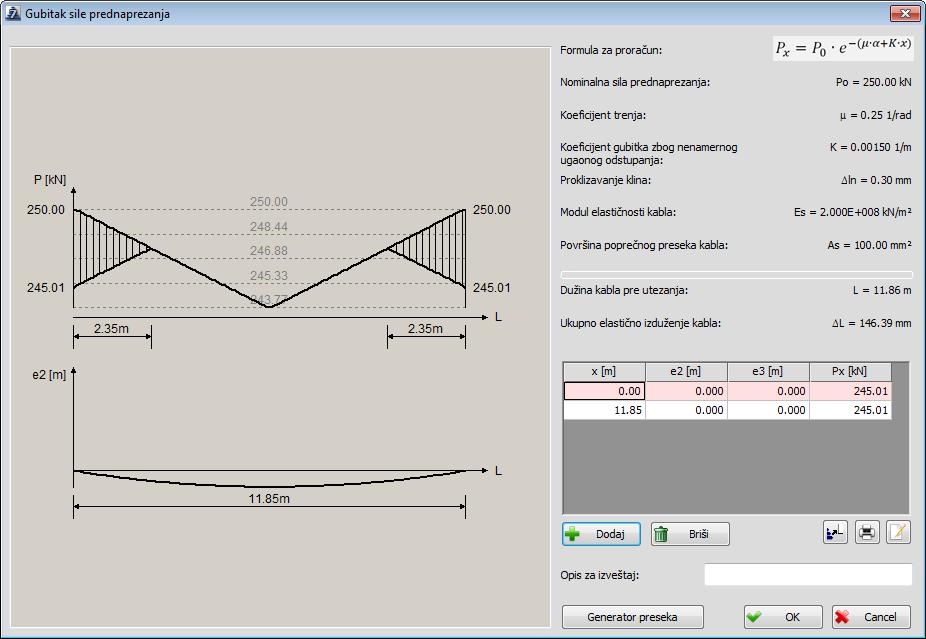Click the 11.85m dimension label

point(269,498)
